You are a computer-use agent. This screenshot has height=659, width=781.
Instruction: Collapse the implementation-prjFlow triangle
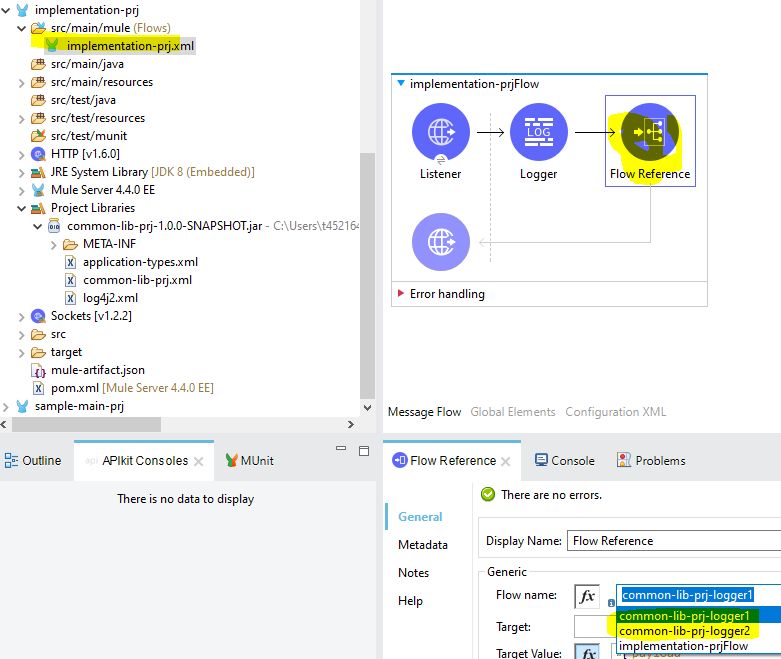pos(400,83)
